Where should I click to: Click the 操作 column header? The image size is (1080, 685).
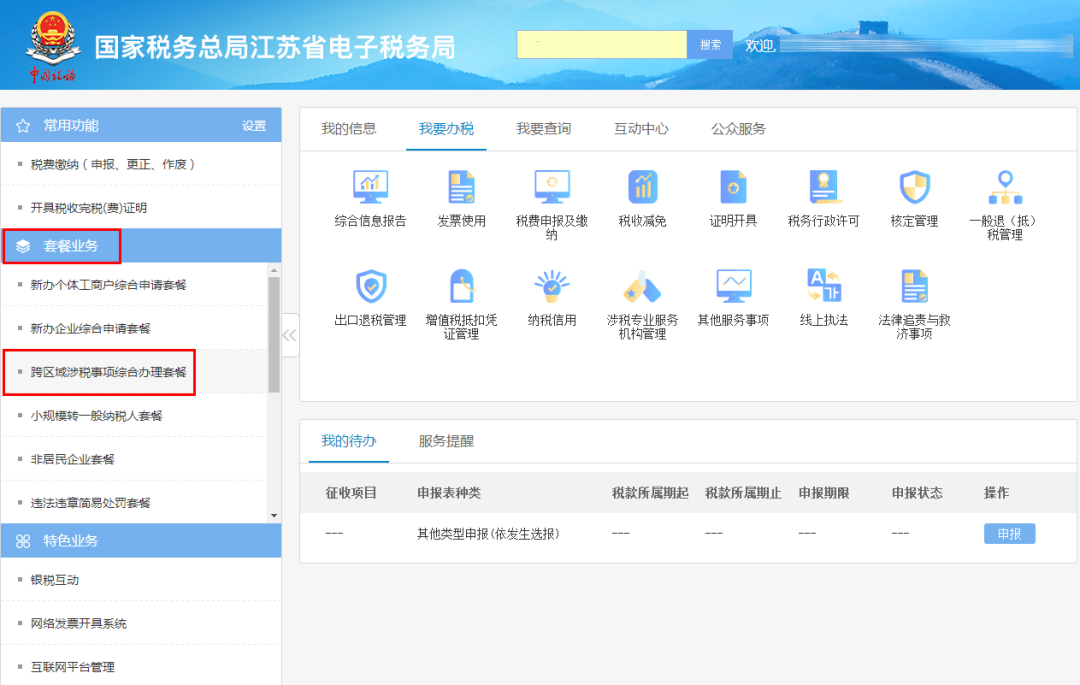pyautogui.click(x=996, y=493)
